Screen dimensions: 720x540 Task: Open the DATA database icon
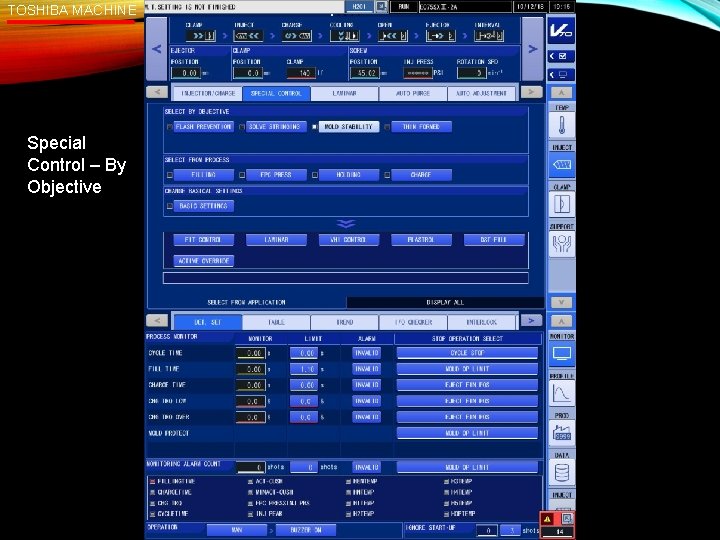pos(561,472)
